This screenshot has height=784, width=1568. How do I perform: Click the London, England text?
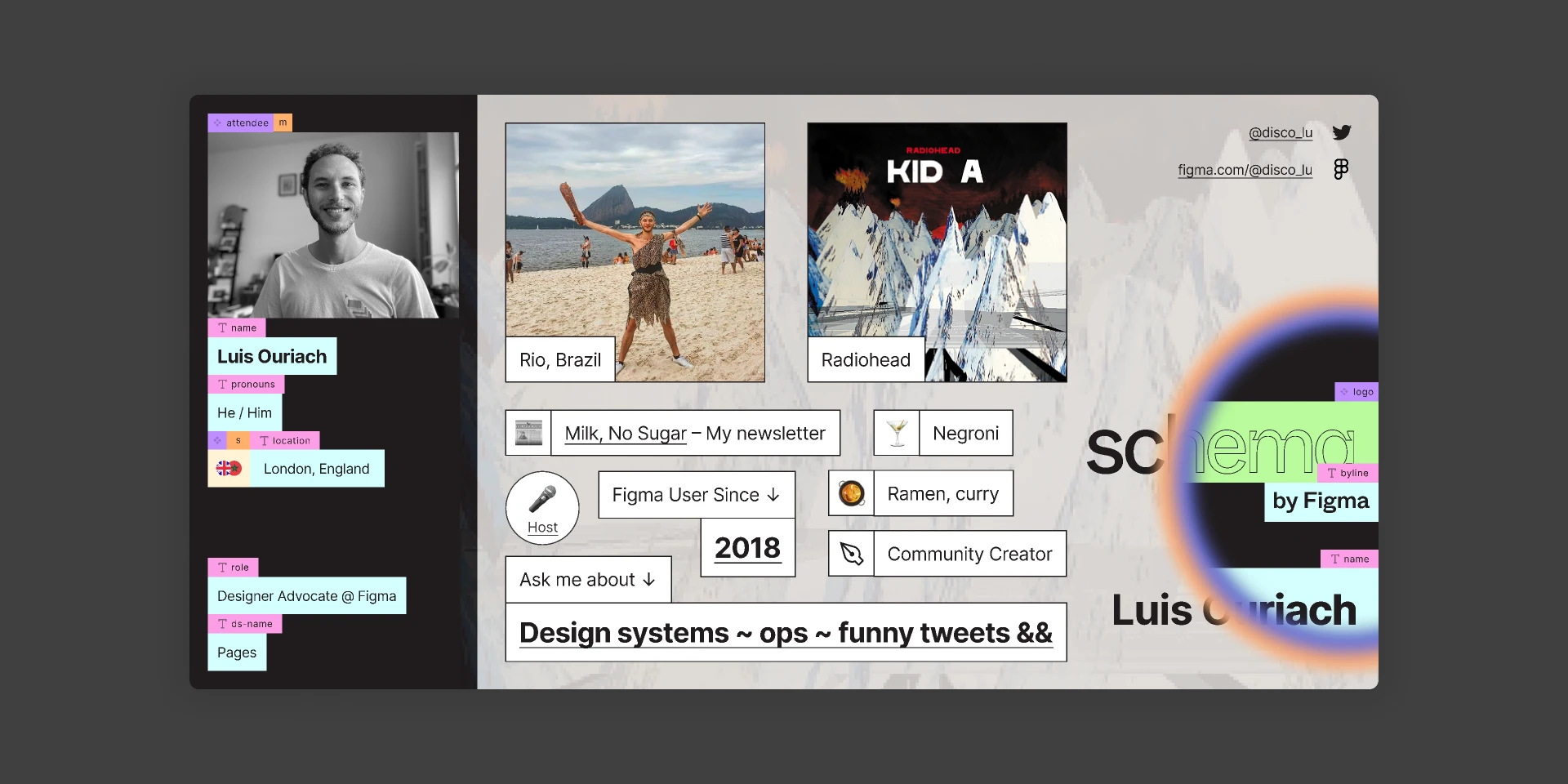317,469
